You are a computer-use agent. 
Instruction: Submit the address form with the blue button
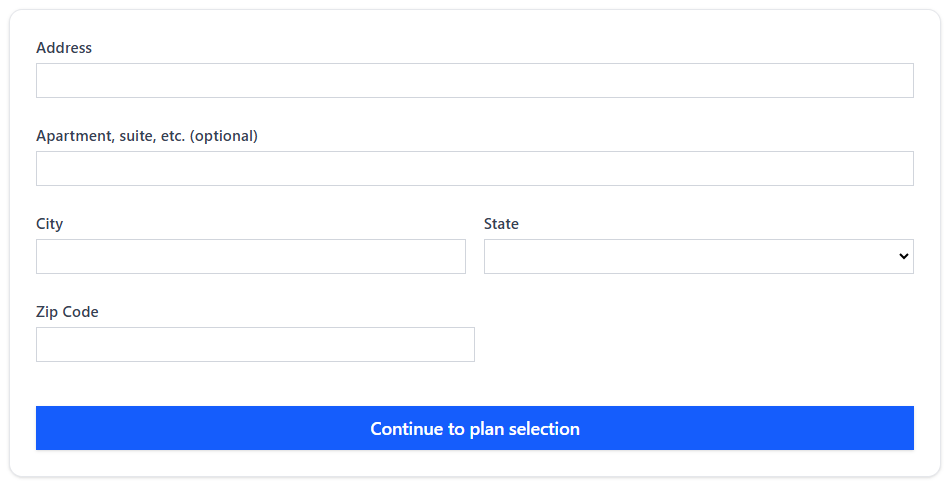[474, 428]
